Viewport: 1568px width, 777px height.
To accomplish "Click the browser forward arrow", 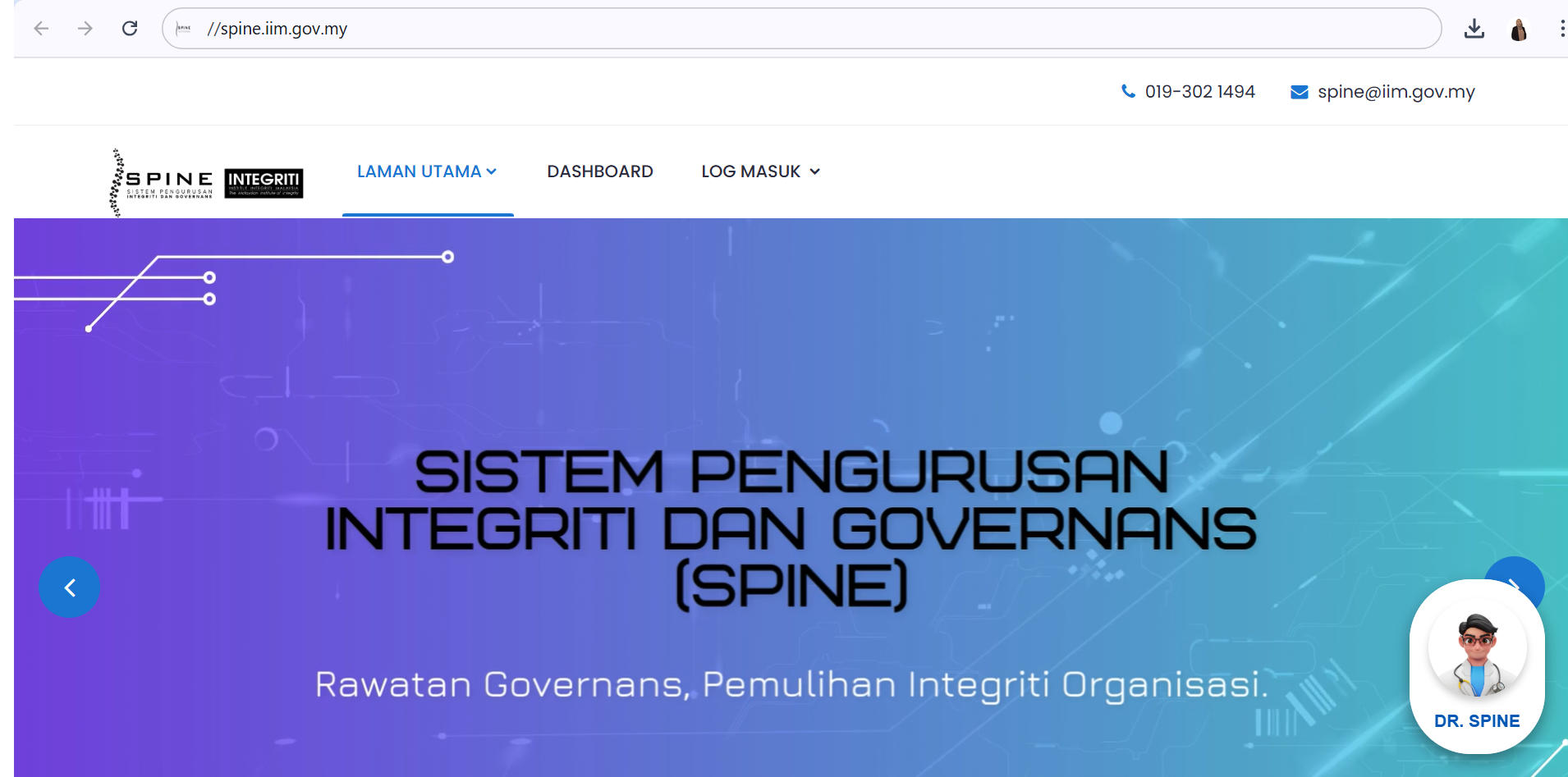I will click(85, 29).
